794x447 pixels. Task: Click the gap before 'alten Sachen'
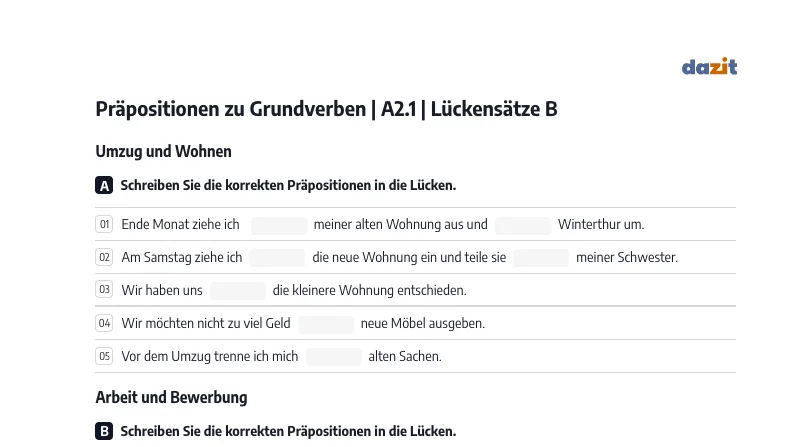pyautogui.click(x=334, y=357)
